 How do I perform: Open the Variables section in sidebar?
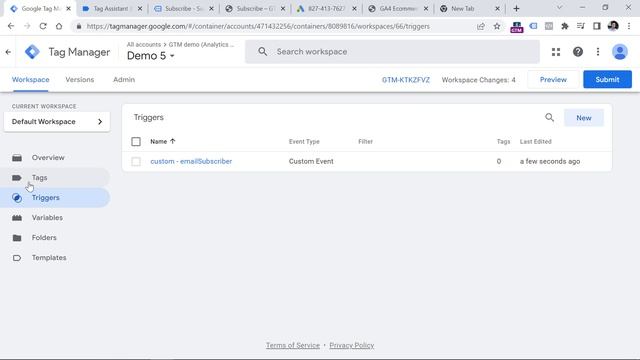click(47, 218)
